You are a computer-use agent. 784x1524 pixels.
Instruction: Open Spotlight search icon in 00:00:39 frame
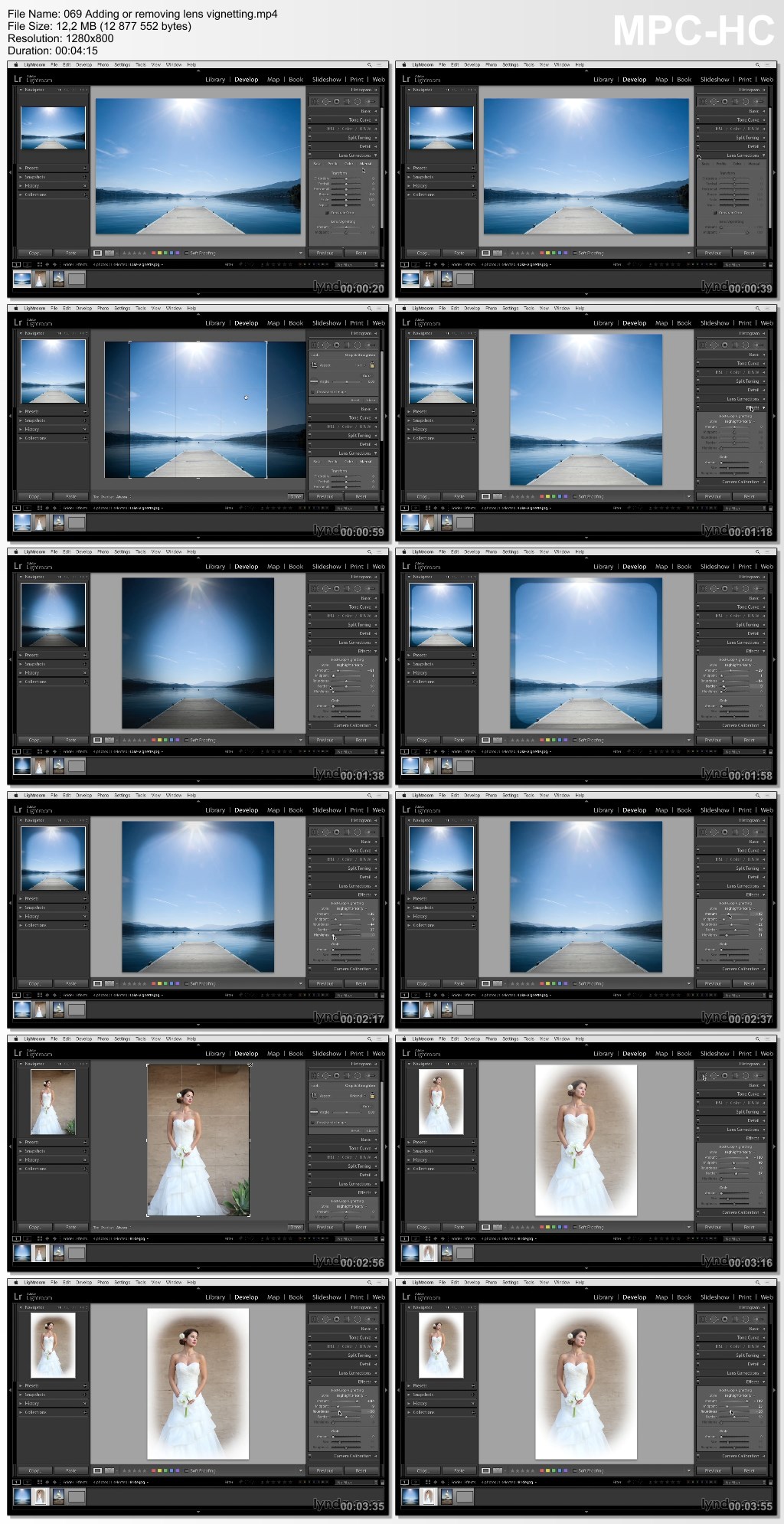[757, 65]
